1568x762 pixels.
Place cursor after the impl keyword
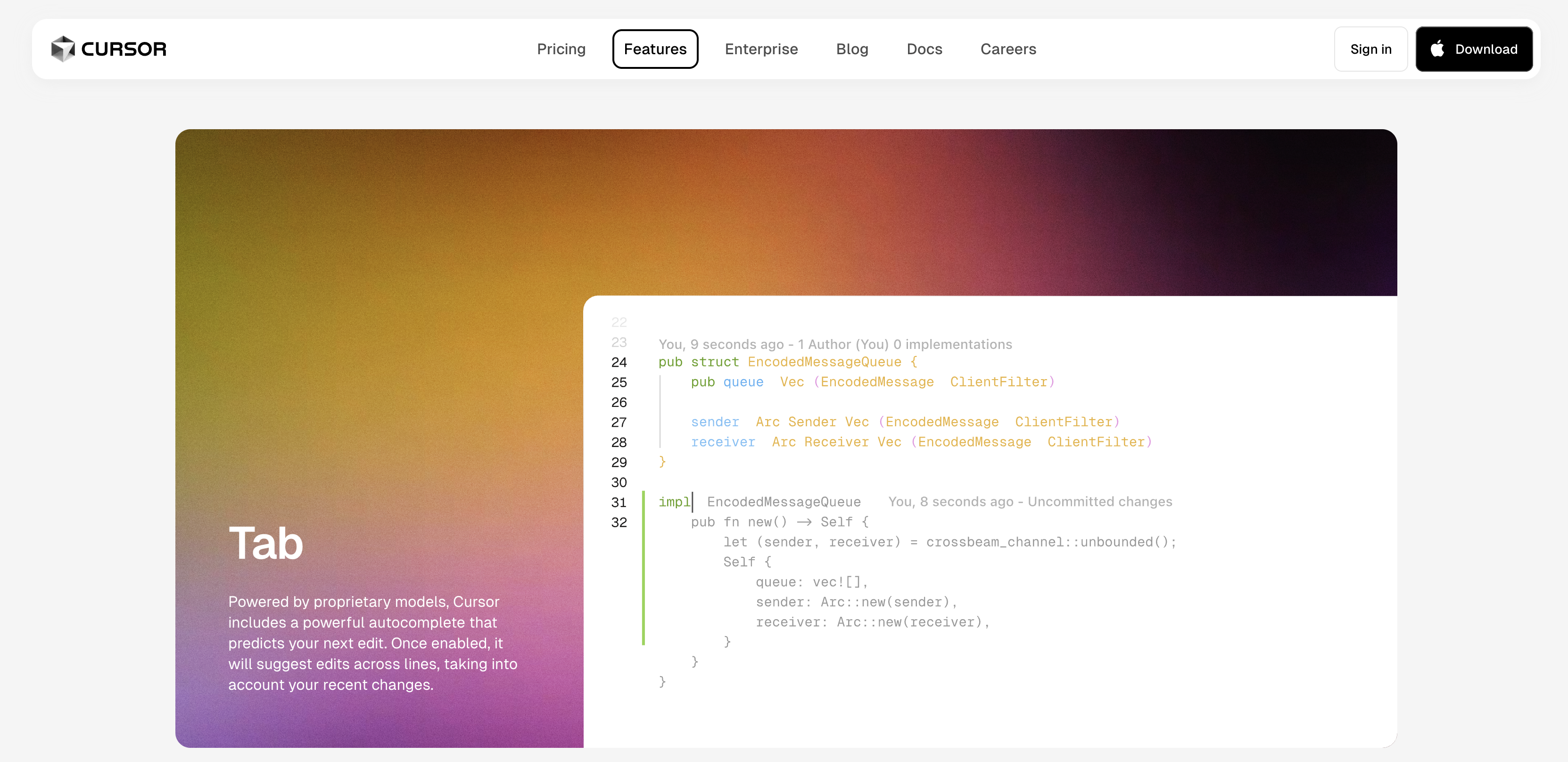click(x=692, y=502)
